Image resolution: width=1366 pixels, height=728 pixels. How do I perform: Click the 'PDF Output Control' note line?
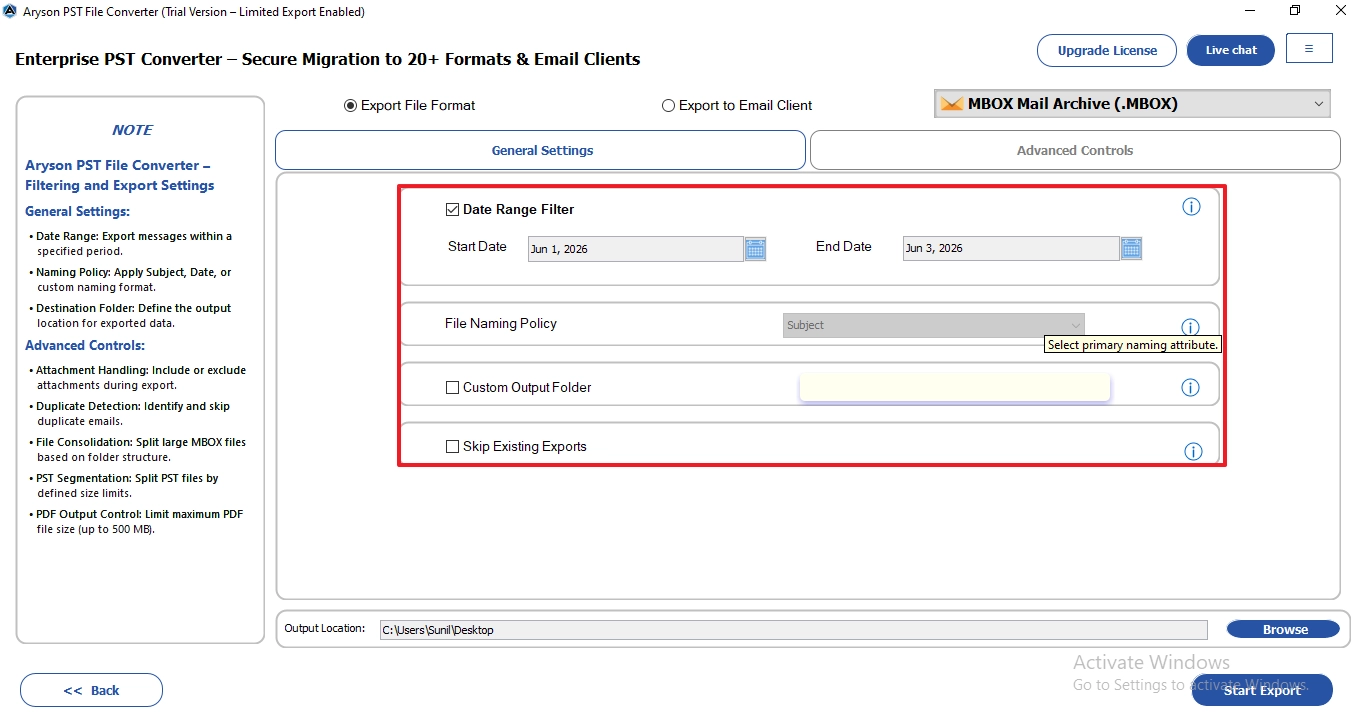coord(137,521)
